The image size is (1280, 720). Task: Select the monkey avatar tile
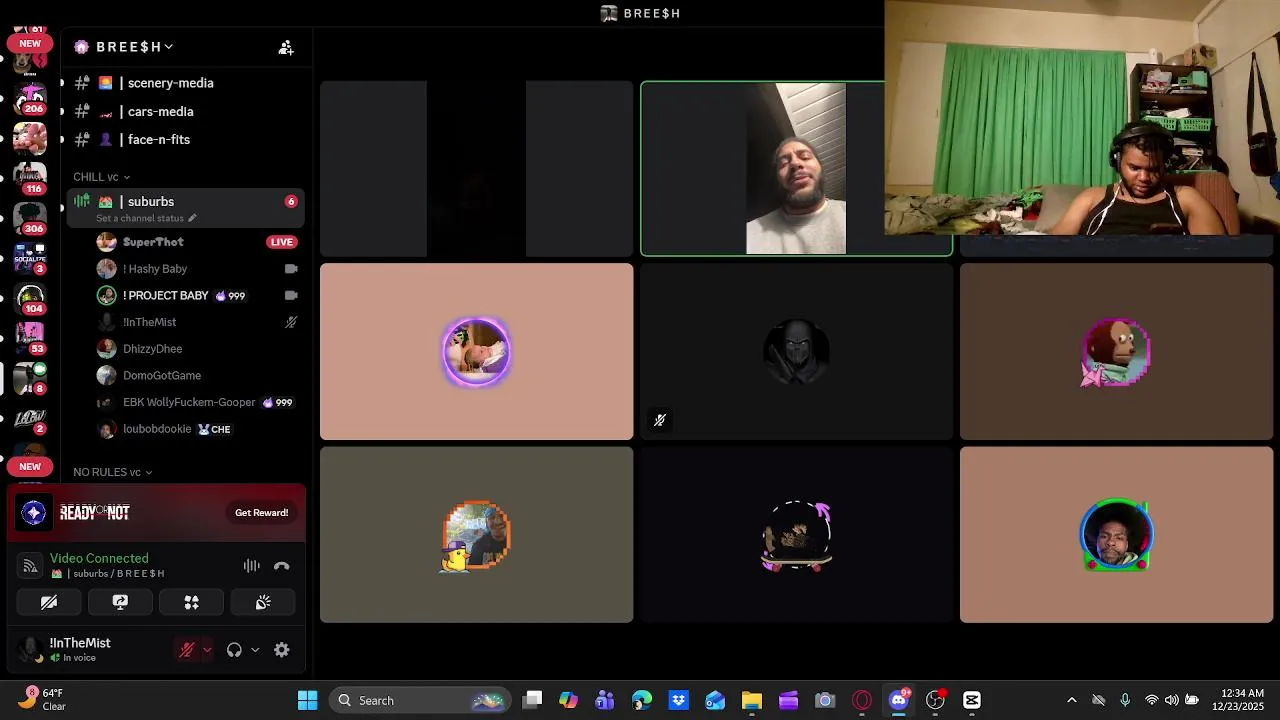[x=1116, y=352]
